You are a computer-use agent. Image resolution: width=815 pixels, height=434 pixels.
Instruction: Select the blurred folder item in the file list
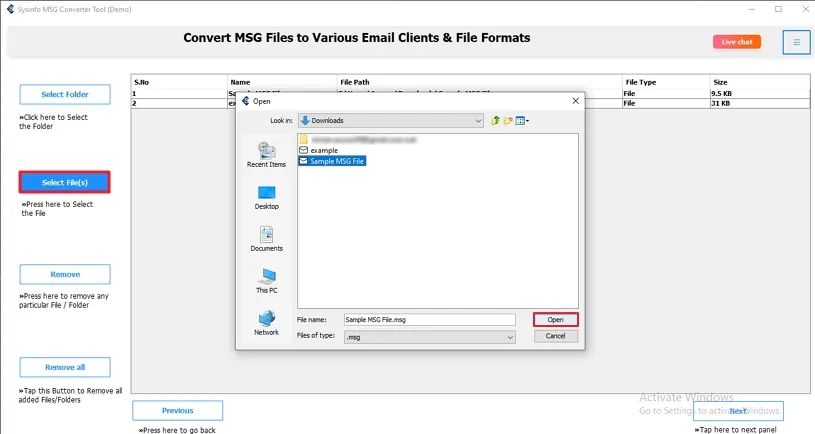[358, 140]
